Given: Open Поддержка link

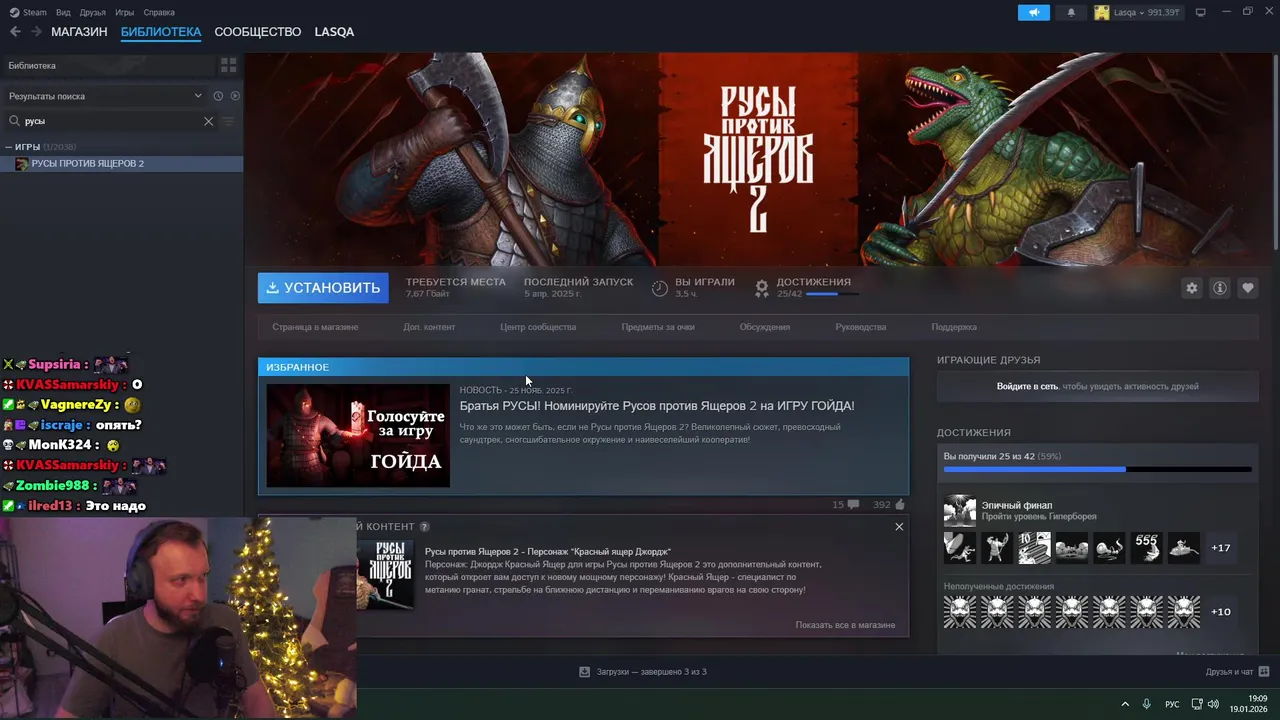Looking at the screenshot, I should (x=954, y=327).
